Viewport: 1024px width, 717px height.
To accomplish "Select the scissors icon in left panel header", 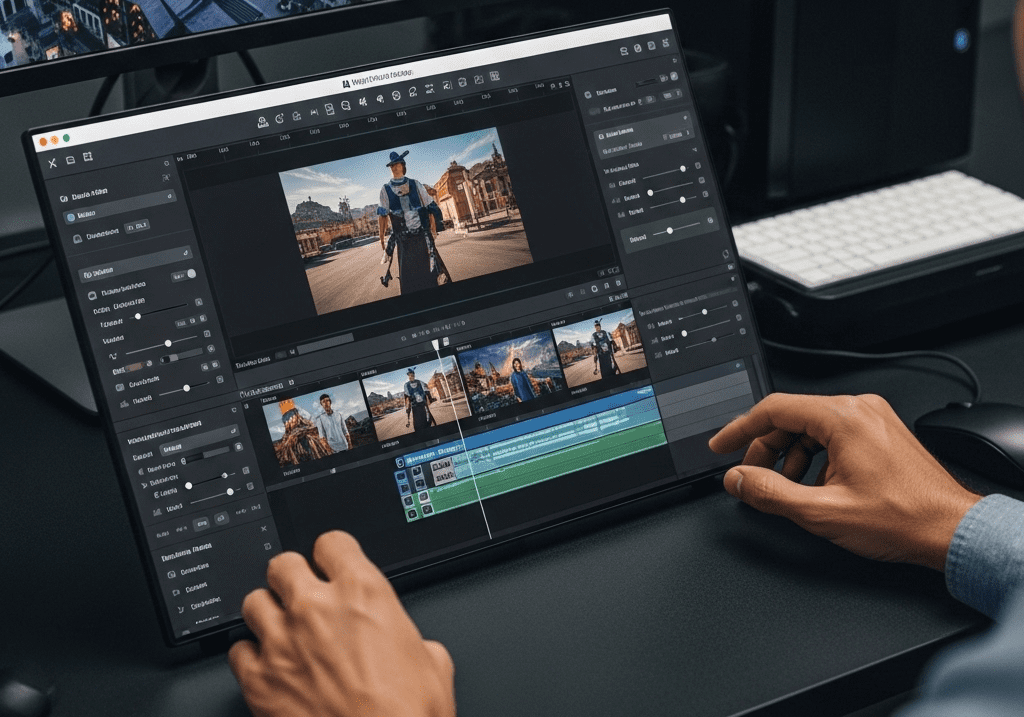I will click(x=53, y=163).
